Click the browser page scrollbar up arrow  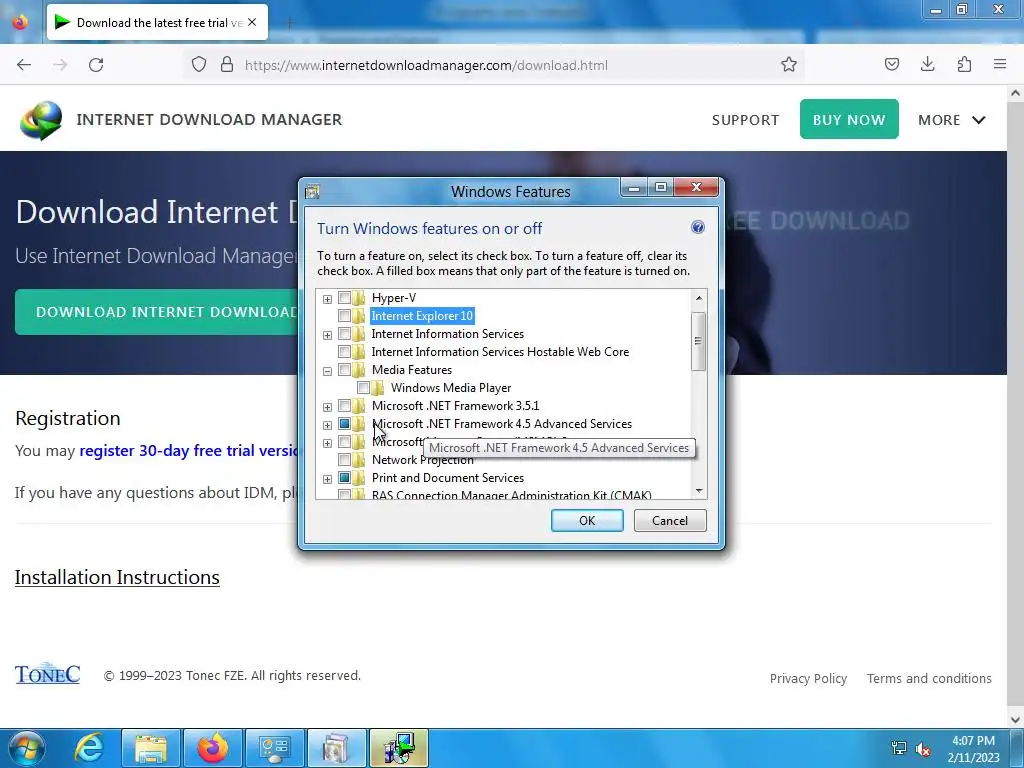[1015, 93]
